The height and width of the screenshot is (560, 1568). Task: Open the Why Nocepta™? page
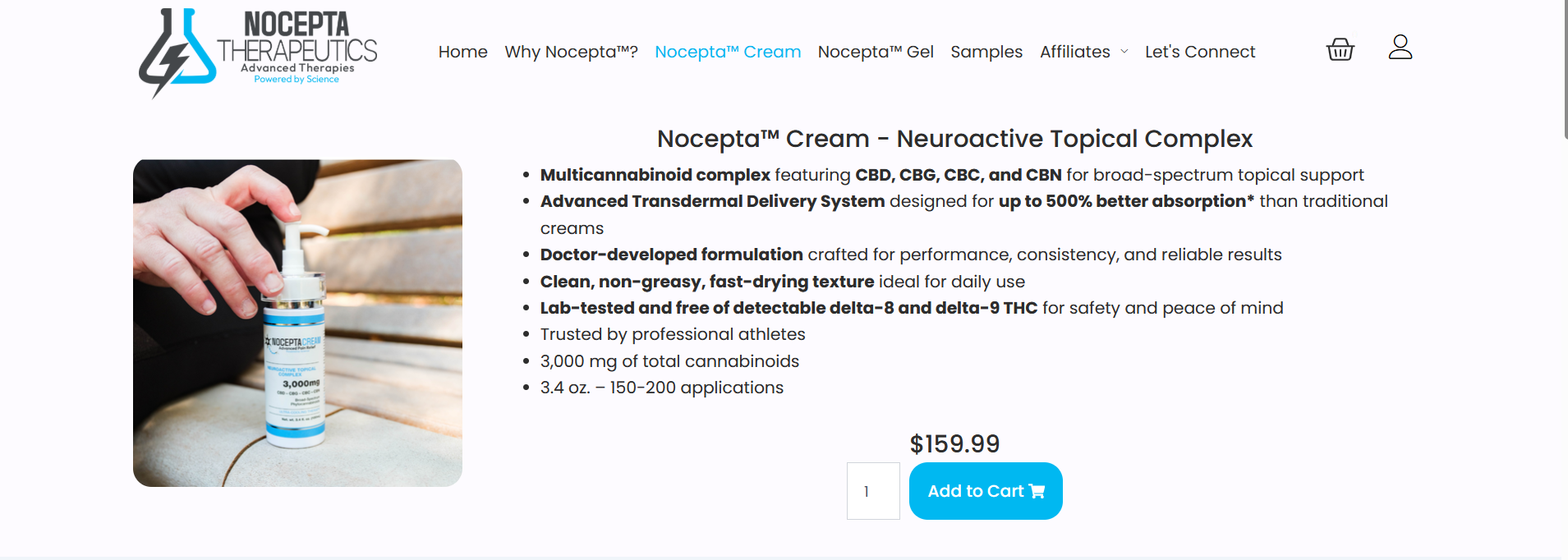[x=571, y=52]
